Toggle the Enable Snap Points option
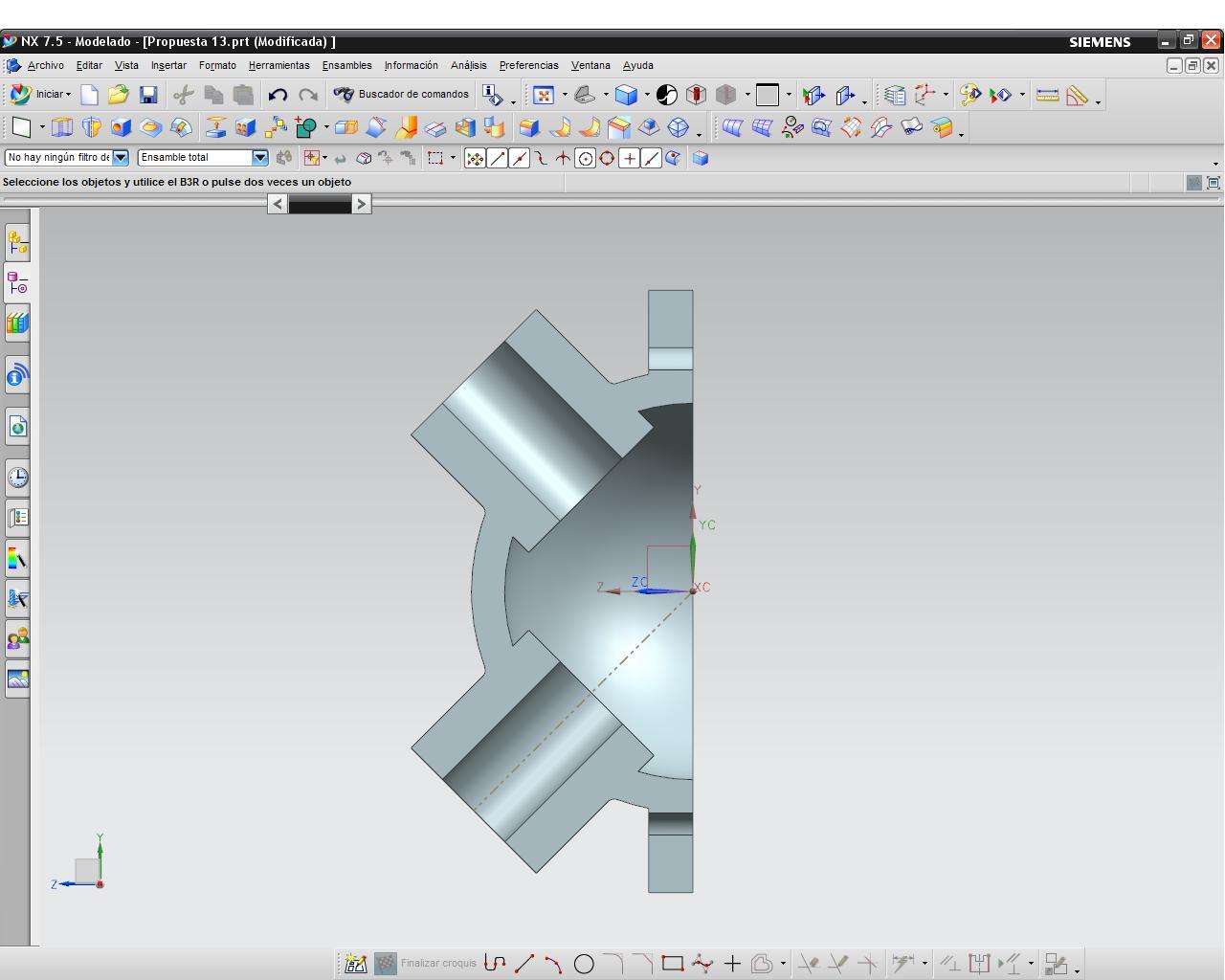1225x980 pixels. (x=475, y=159)
